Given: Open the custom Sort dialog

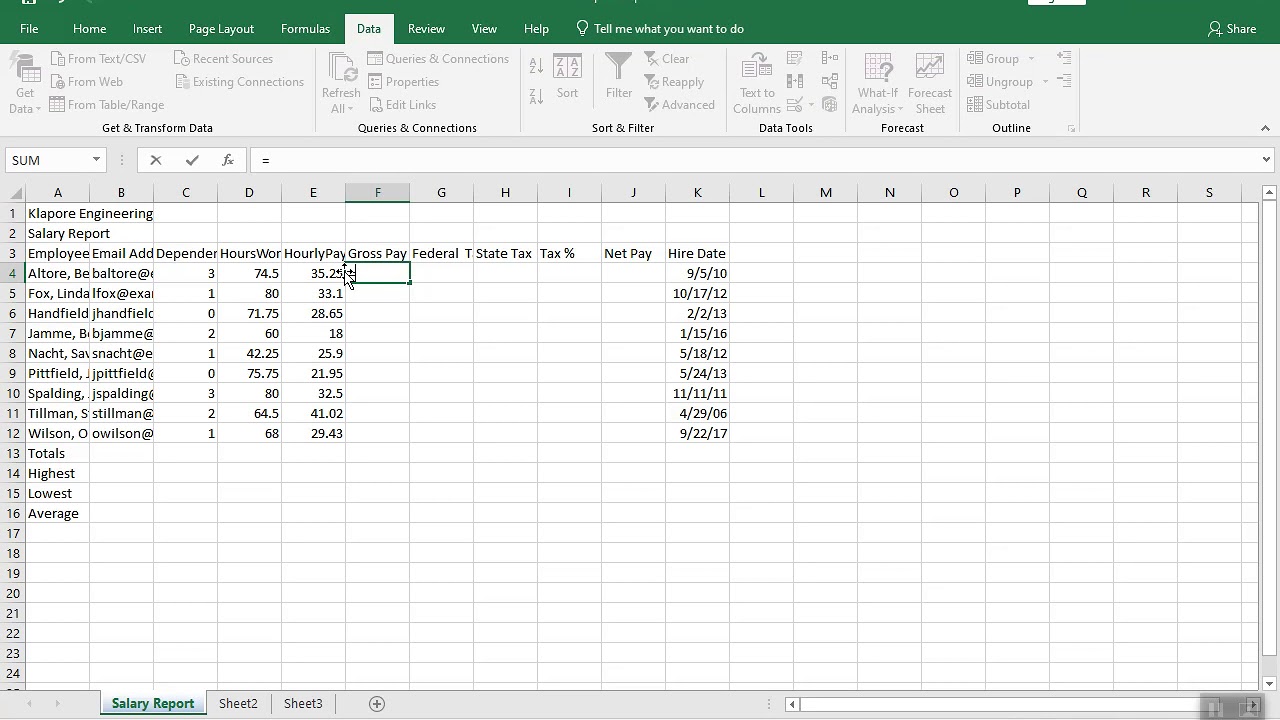Looking at the screenshot, I should click(567, 78).
